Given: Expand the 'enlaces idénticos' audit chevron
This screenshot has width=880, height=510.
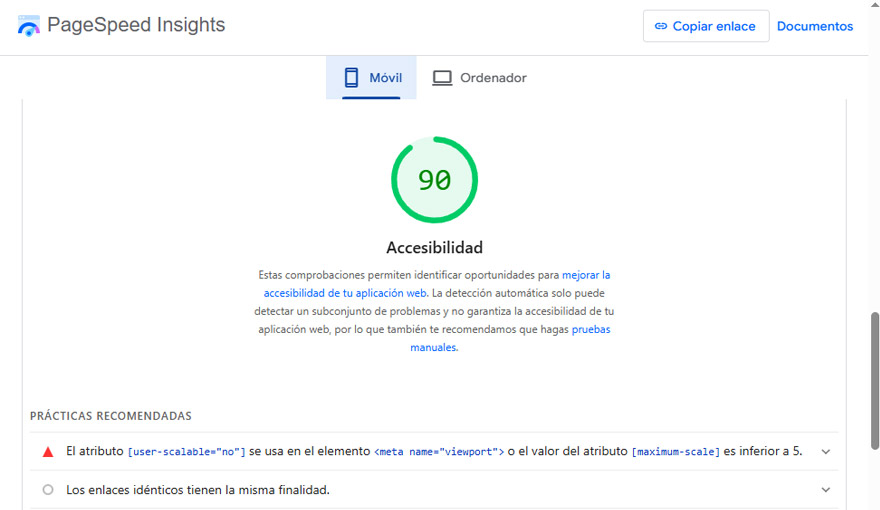Looking at the screenshot, I should click(x=825, y=490).
